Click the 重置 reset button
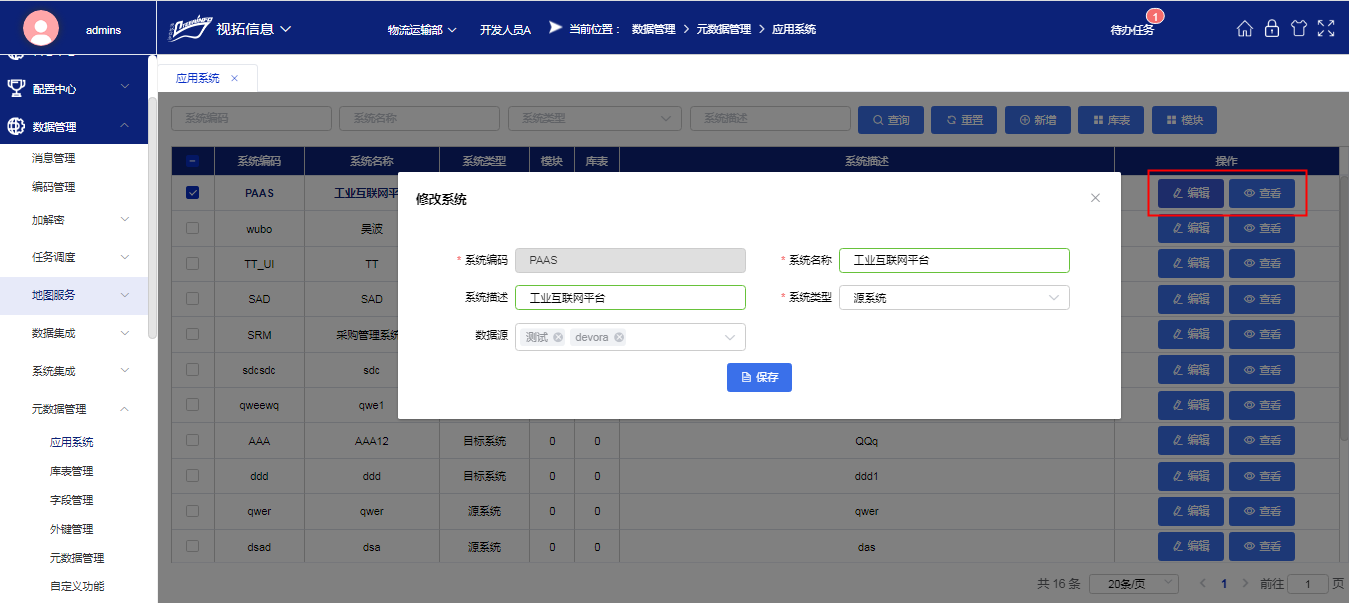The width and height of the screenshot is (1349, 603). (x=964, y=120)
